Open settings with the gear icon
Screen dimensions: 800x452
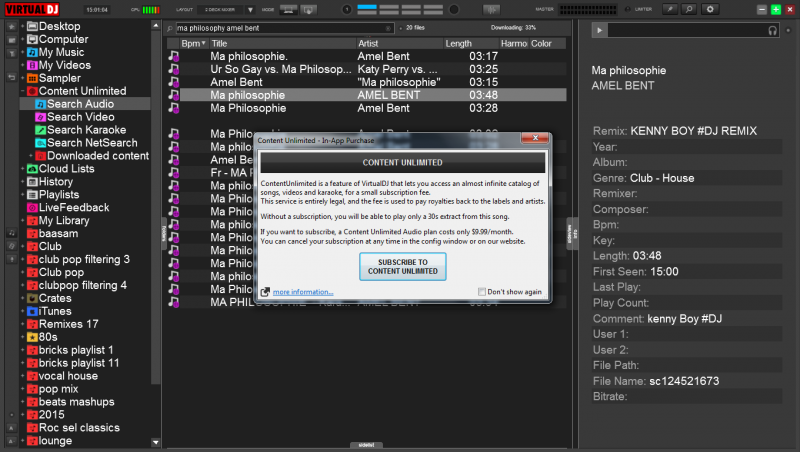point(711,9)
